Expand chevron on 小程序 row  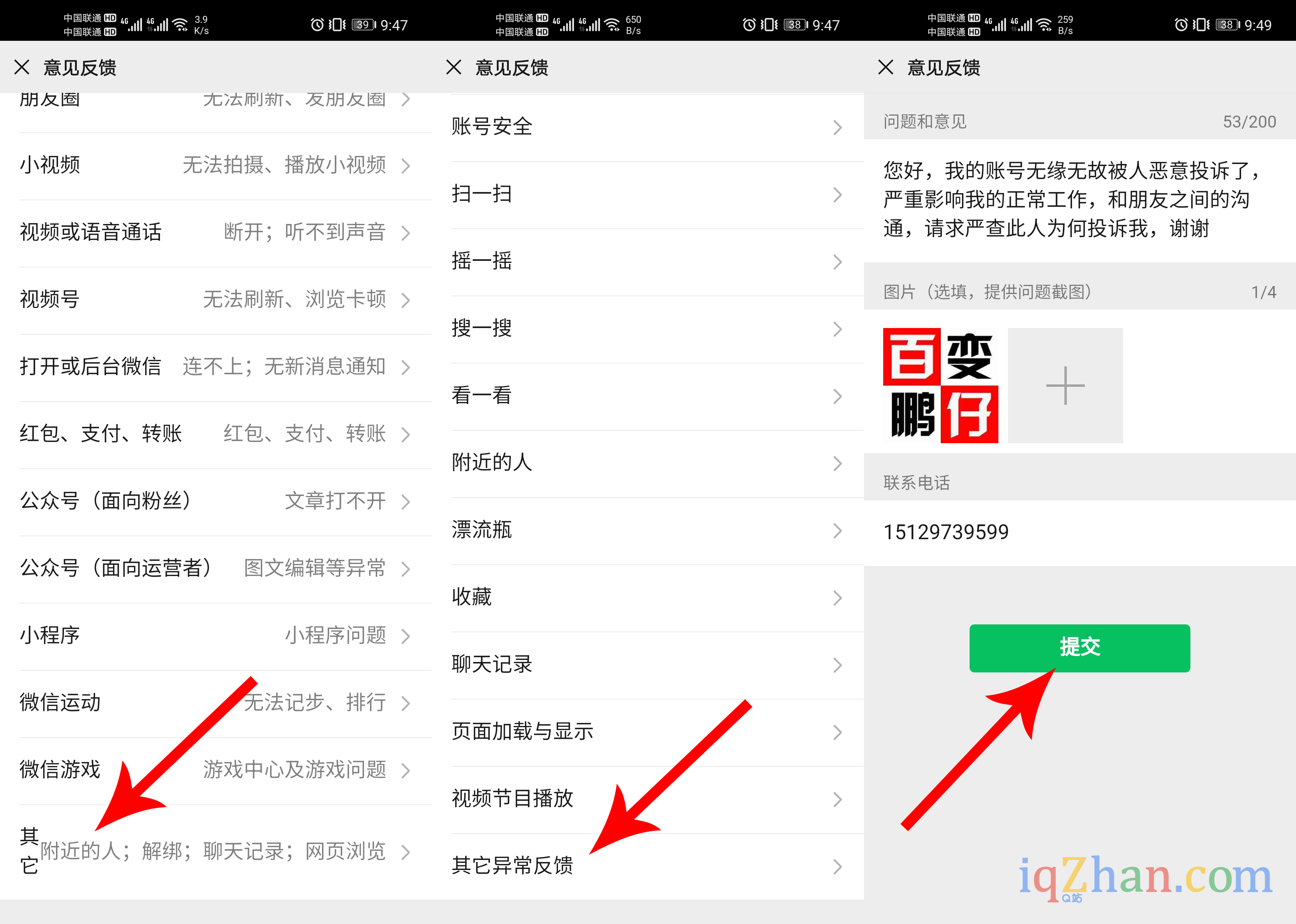click(x=406, y=636)
